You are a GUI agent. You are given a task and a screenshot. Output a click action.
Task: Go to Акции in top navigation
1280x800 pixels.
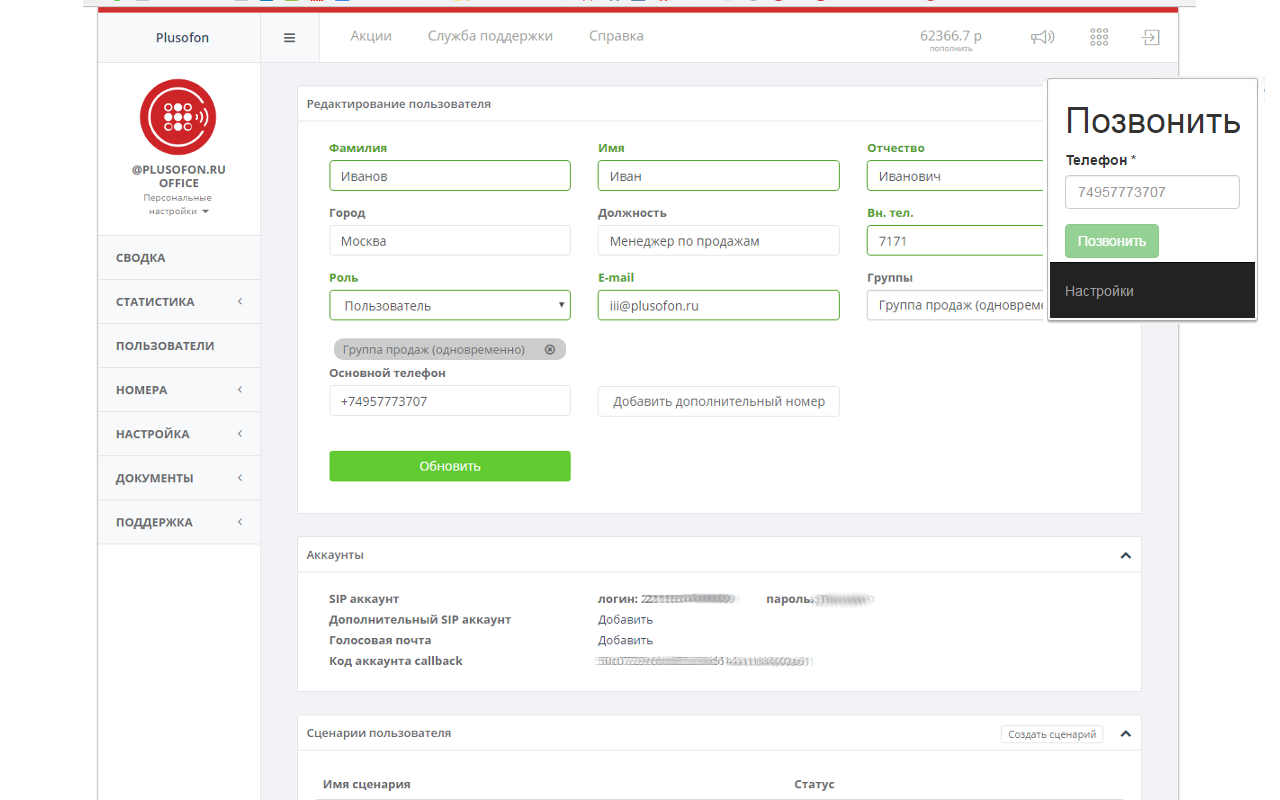point(371,36)
